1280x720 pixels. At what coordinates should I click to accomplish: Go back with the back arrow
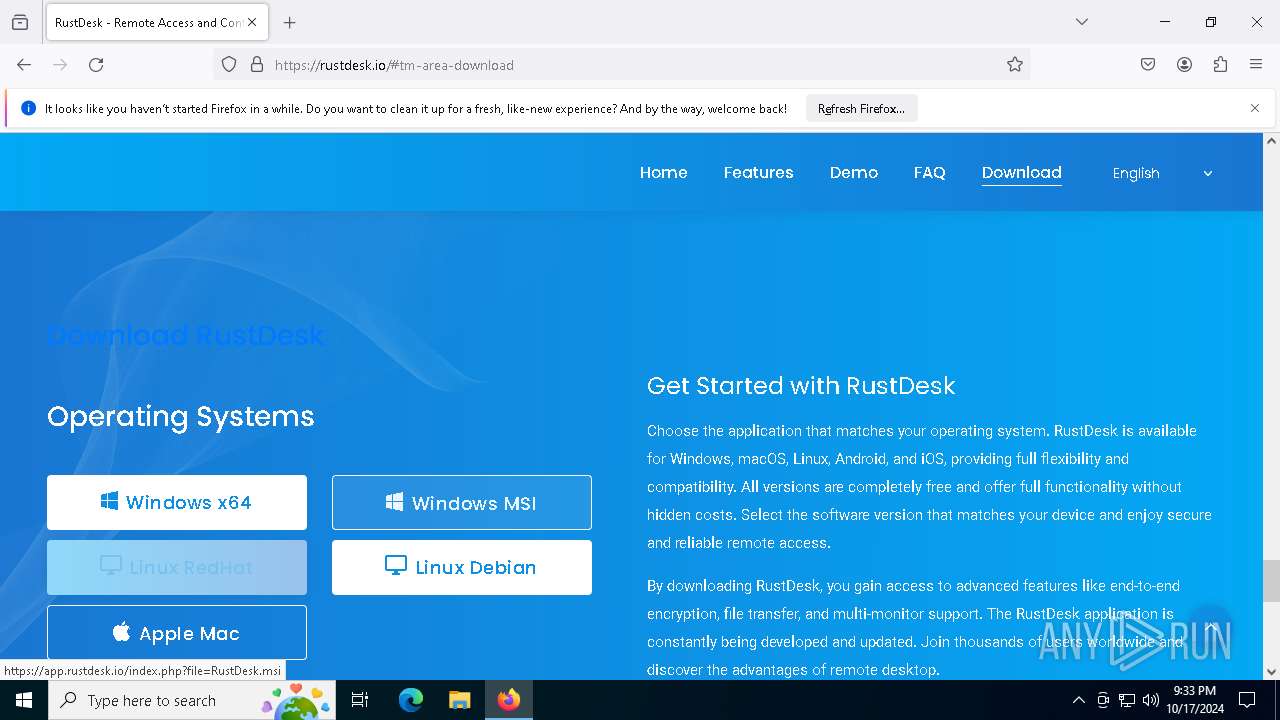tap(24, 65)
